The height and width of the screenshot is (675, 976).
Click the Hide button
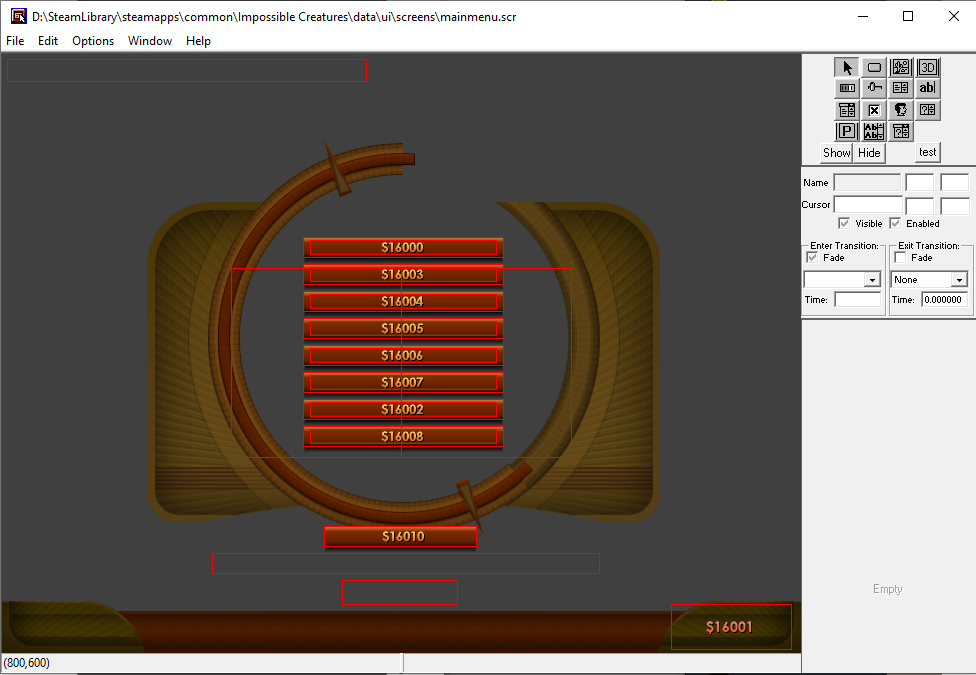pyautogui.click(x=869, y=153)
